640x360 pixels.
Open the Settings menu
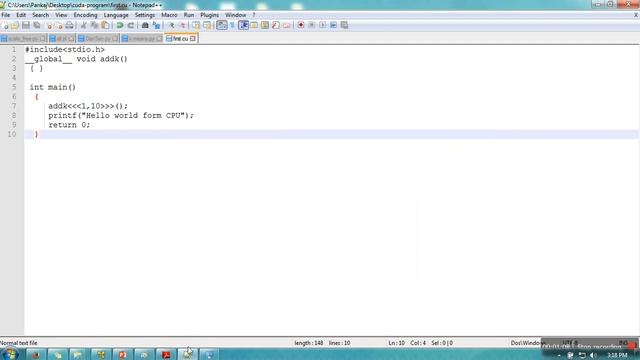point(144,15)
